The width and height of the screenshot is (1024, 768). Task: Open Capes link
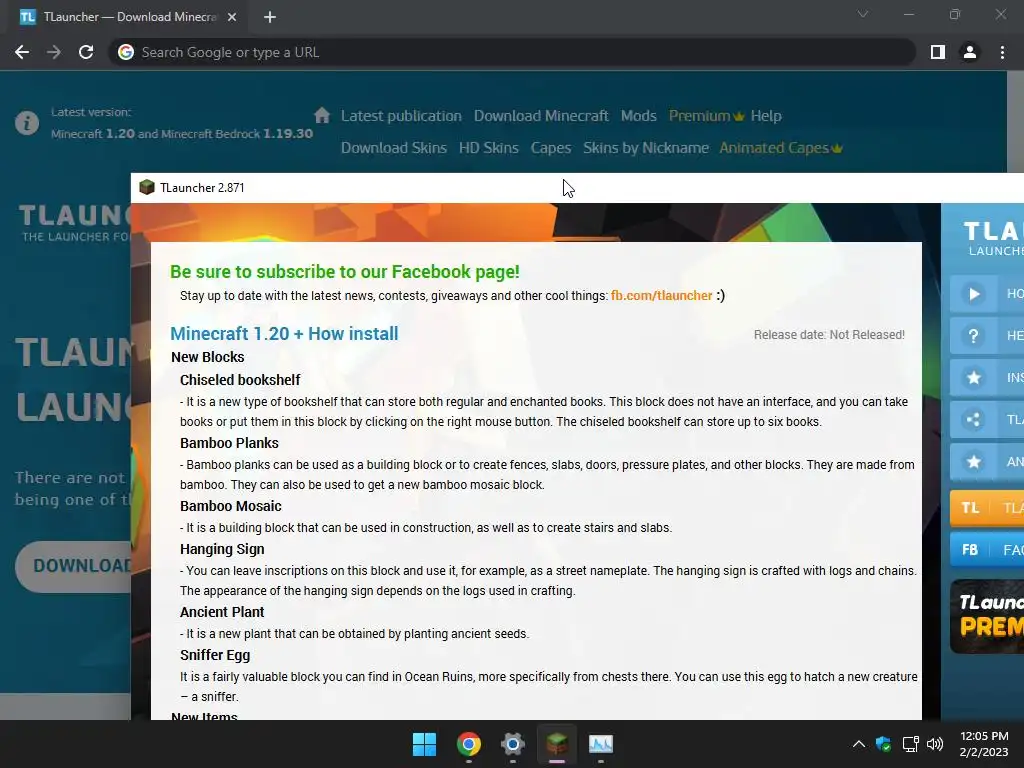coord(551,148)
